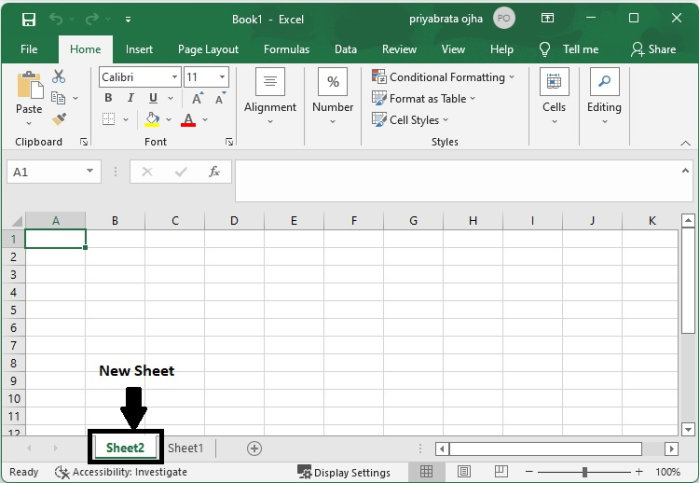Open the Calibri font name dropdown
Viewport: 700px width, 483px height.
(x=175, y=77)
